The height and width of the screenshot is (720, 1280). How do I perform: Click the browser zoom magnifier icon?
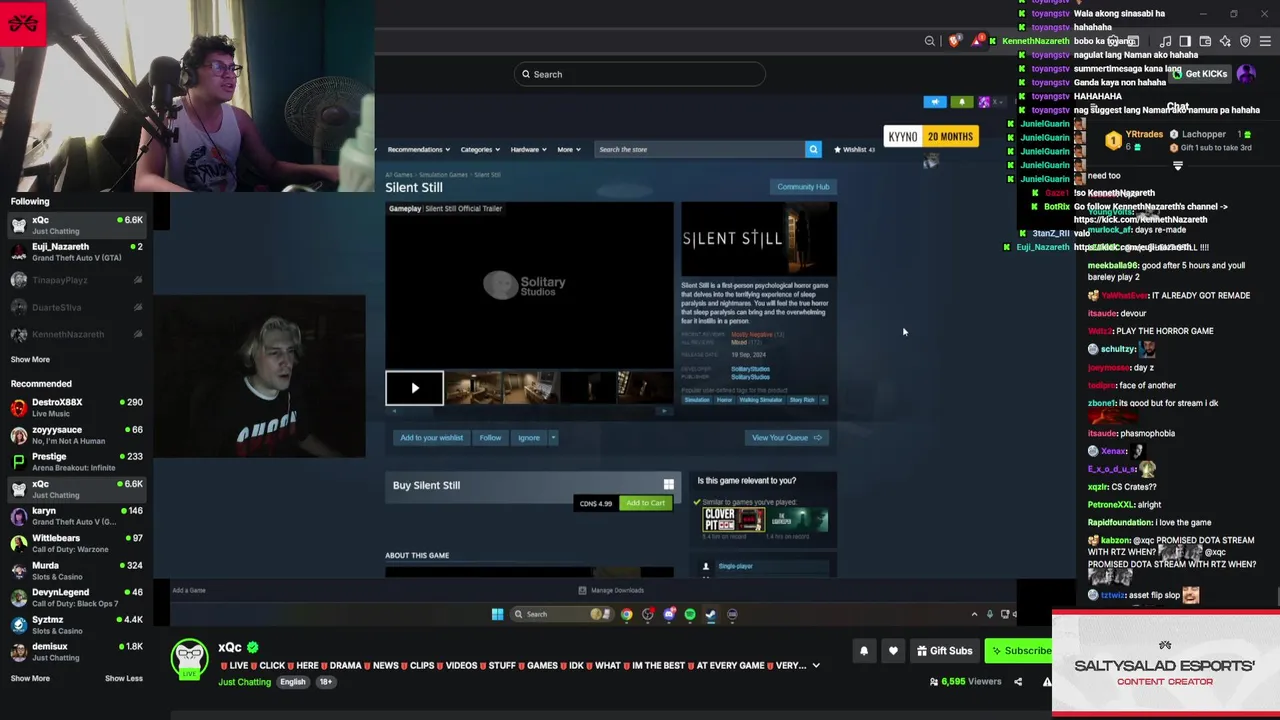click(x=930, y=41)
